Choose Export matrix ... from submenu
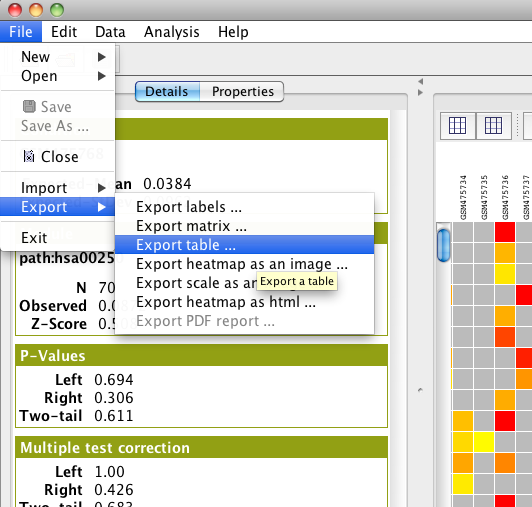This screenshot has width=532, height=507. click(244, 226)
